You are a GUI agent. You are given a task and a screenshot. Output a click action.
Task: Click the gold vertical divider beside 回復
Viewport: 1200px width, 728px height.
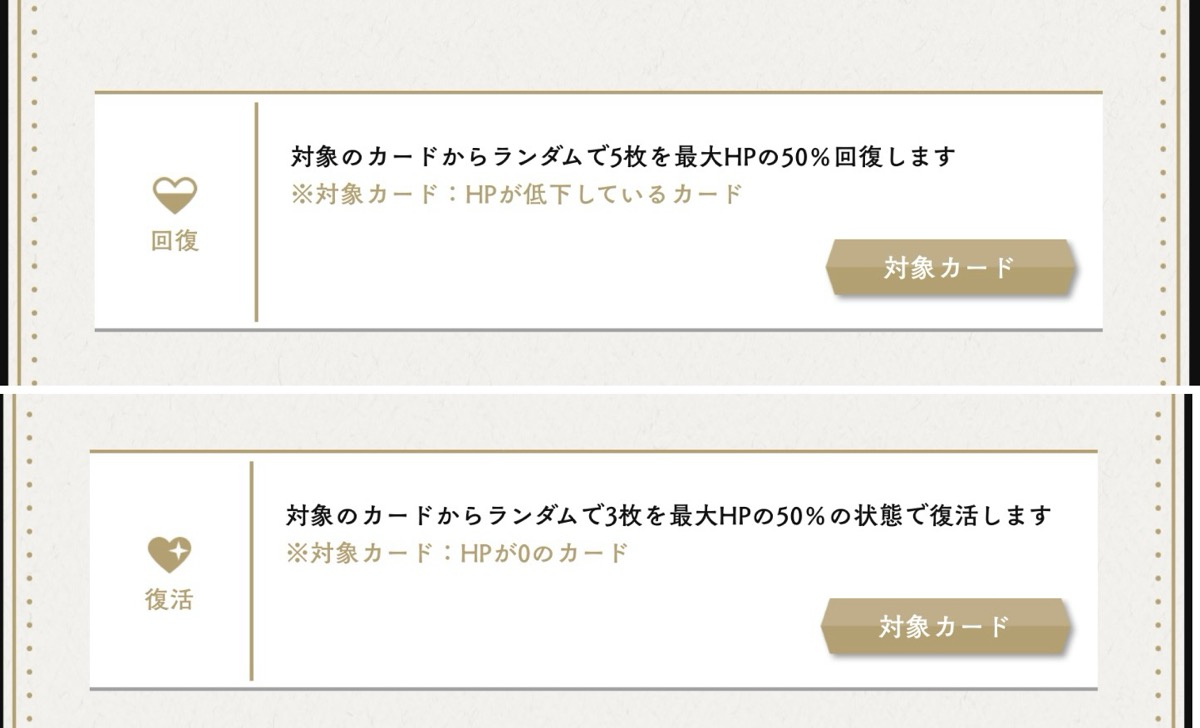coord(256,212)
